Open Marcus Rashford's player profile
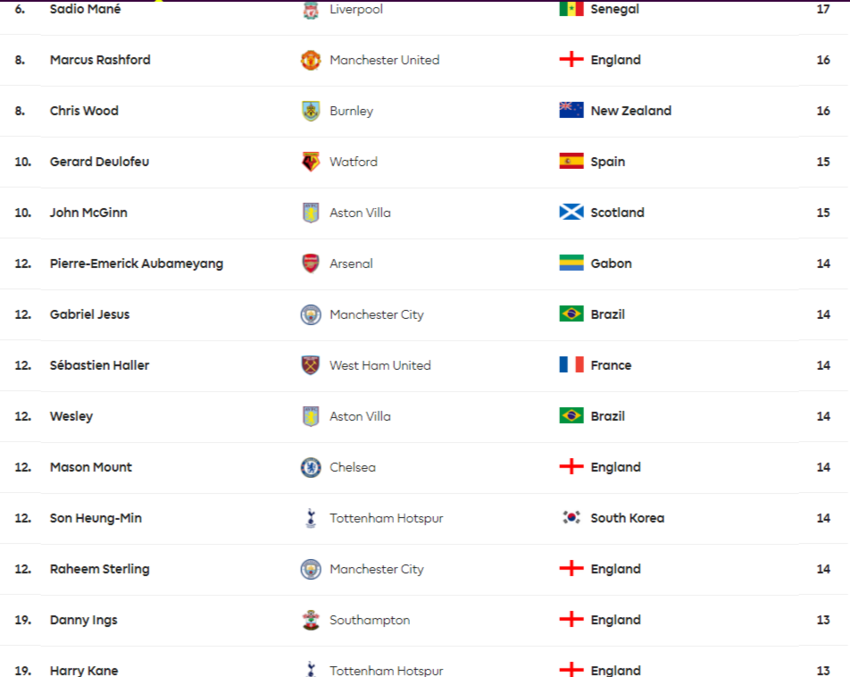850x677 pixels. click(100, 60)
